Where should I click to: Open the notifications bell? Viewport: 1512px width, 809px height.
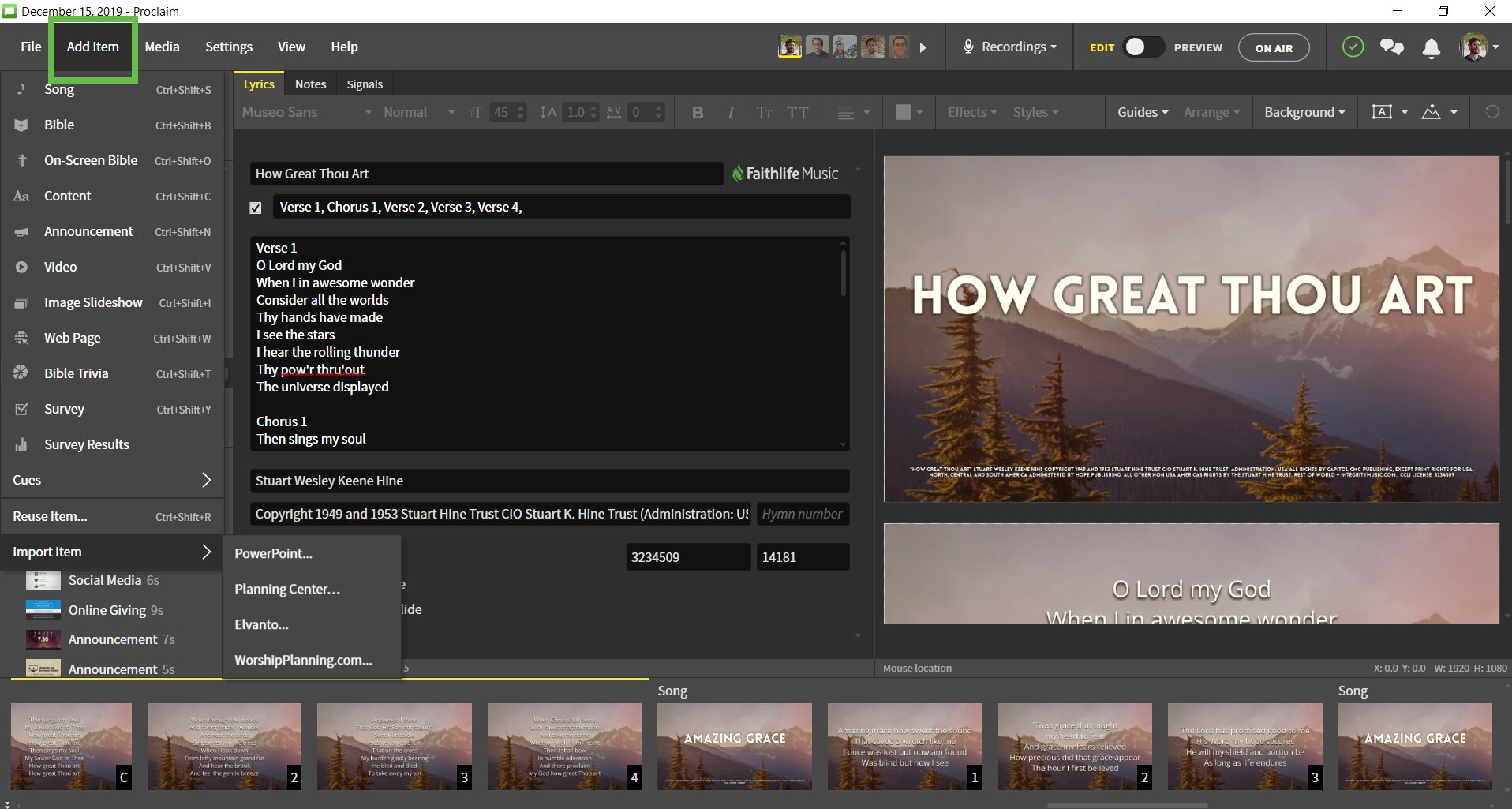[x=1431, y=47]
